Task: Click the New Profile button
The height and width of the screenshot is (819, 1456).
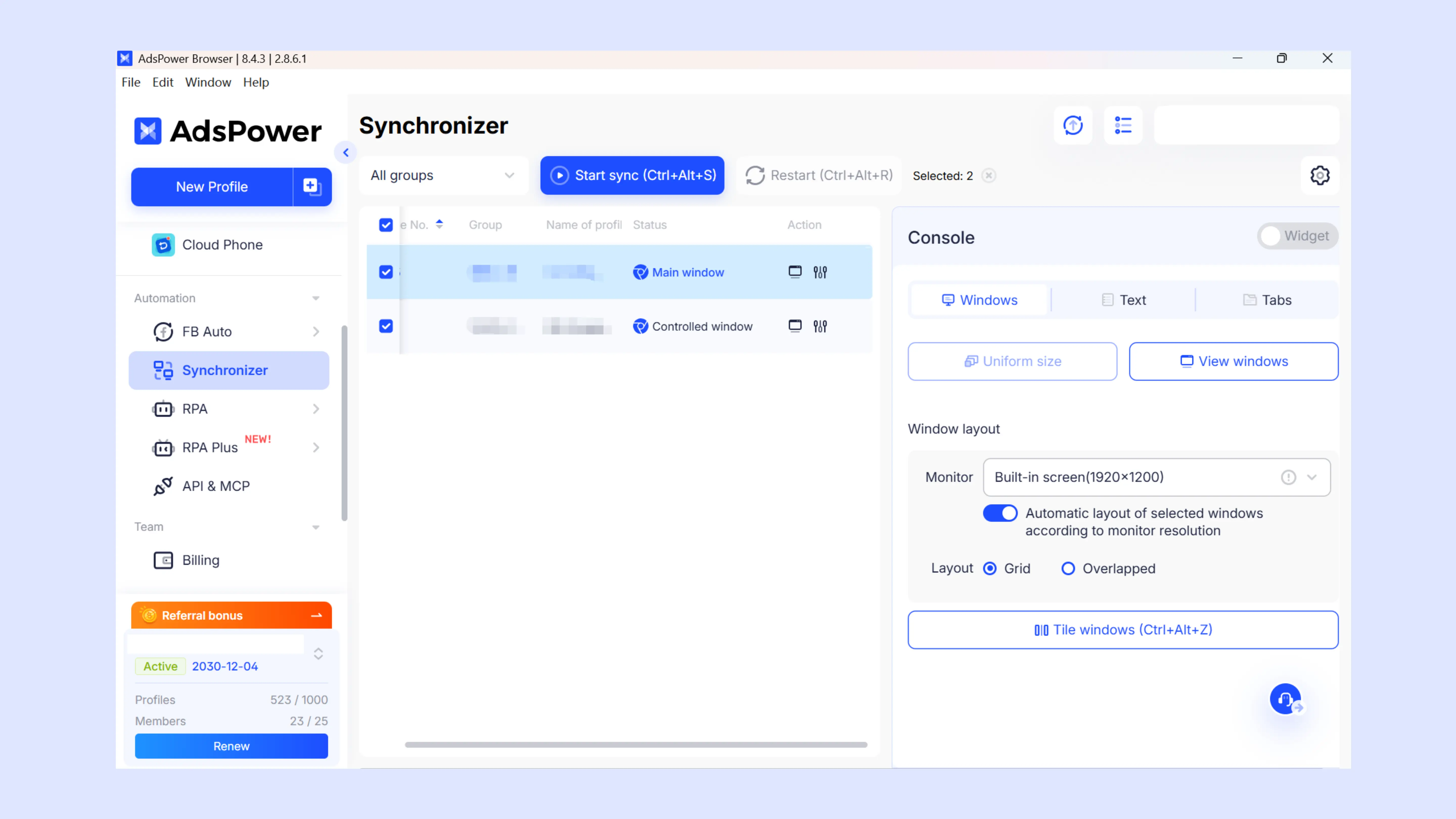Action: pos(212,187)
